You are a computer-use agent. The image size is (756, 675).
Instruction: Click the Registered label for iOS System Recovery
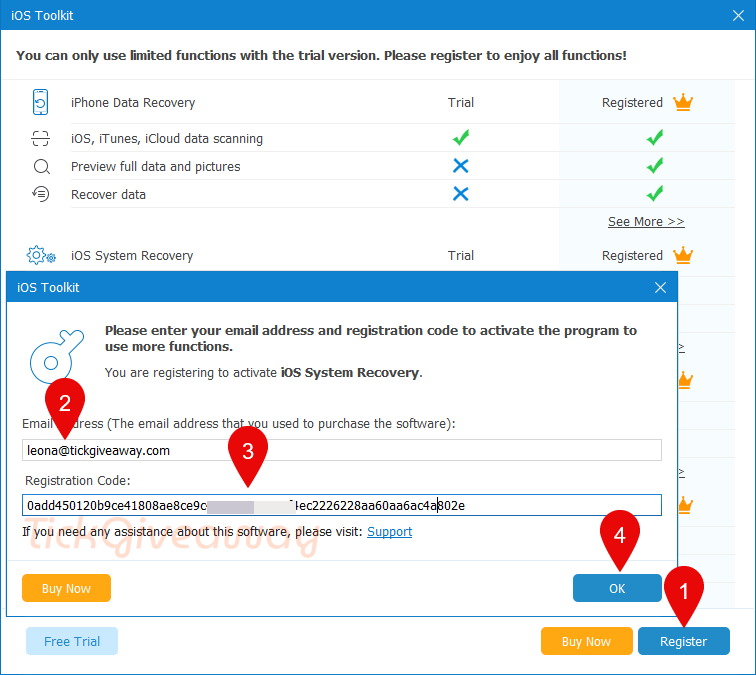tap(632, 256)
